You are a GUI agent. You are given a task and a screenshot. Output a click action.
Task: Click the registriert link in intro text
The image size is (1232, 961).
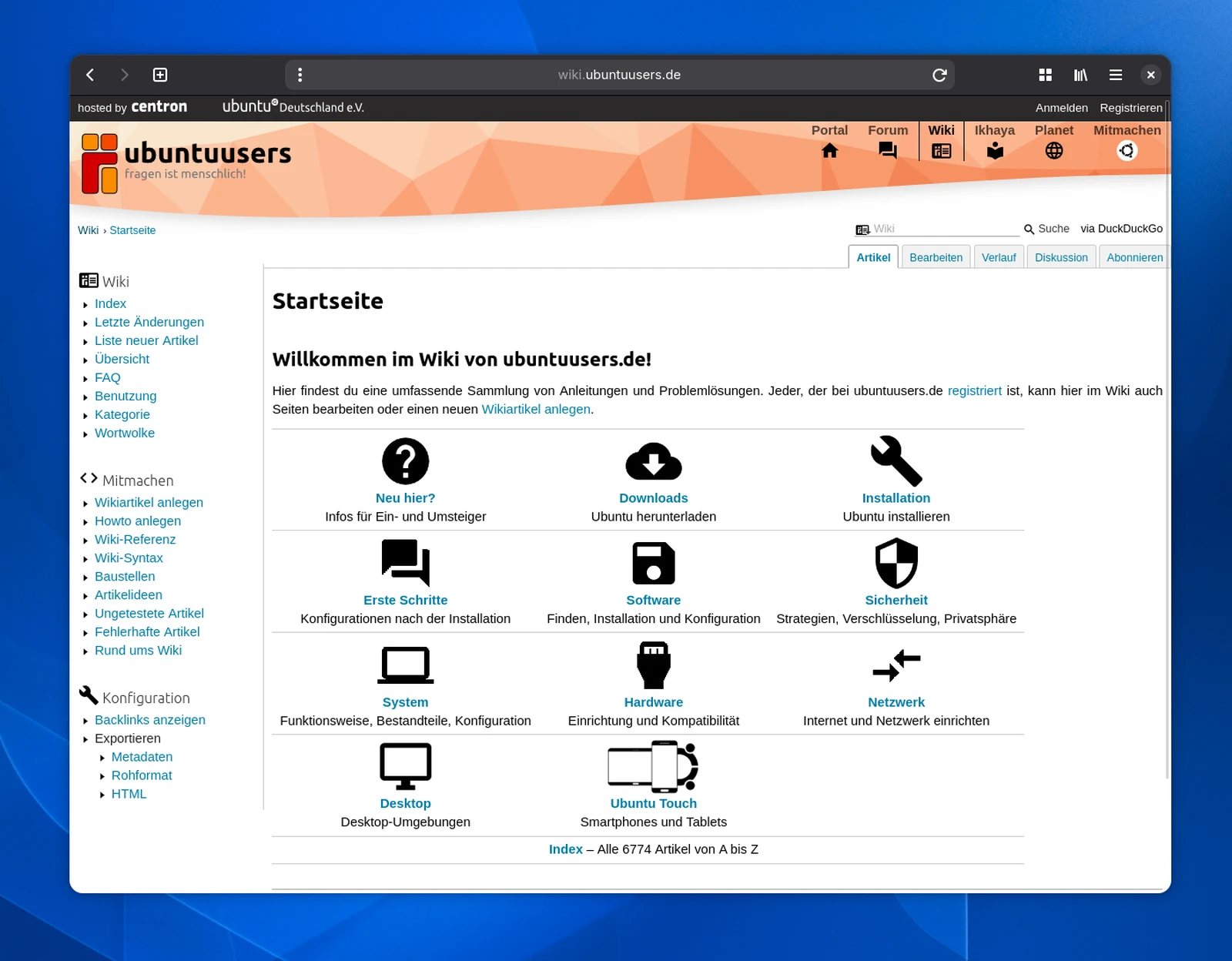(974, 390)
